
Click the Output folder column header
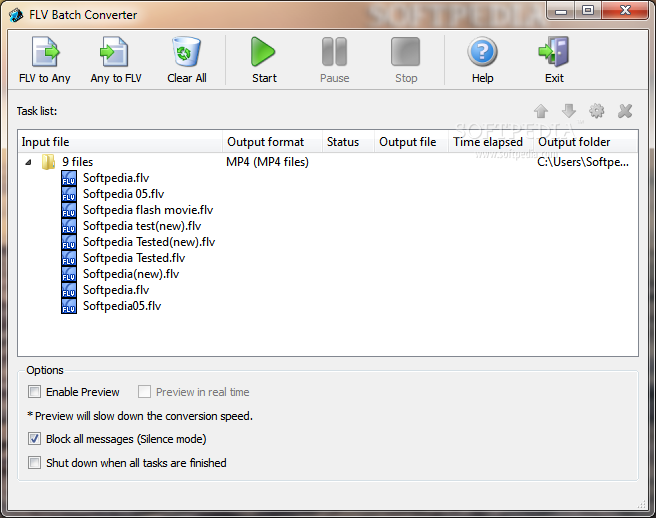pyautogui.click(x=586, y=142)
